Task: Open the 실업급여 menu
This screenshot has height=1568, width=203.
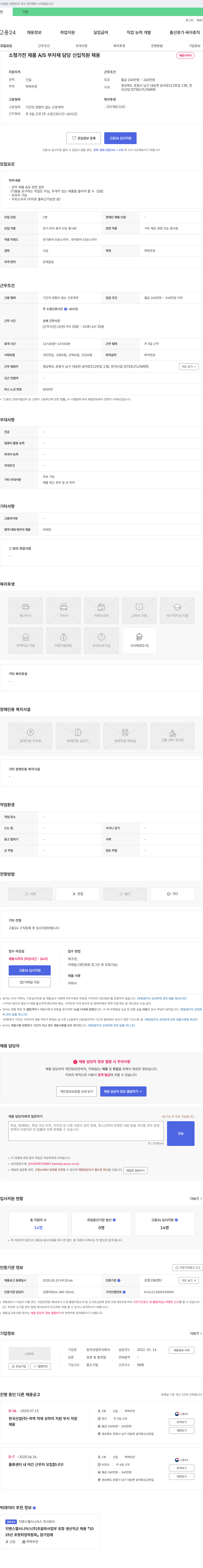Action: click(101, 32)
